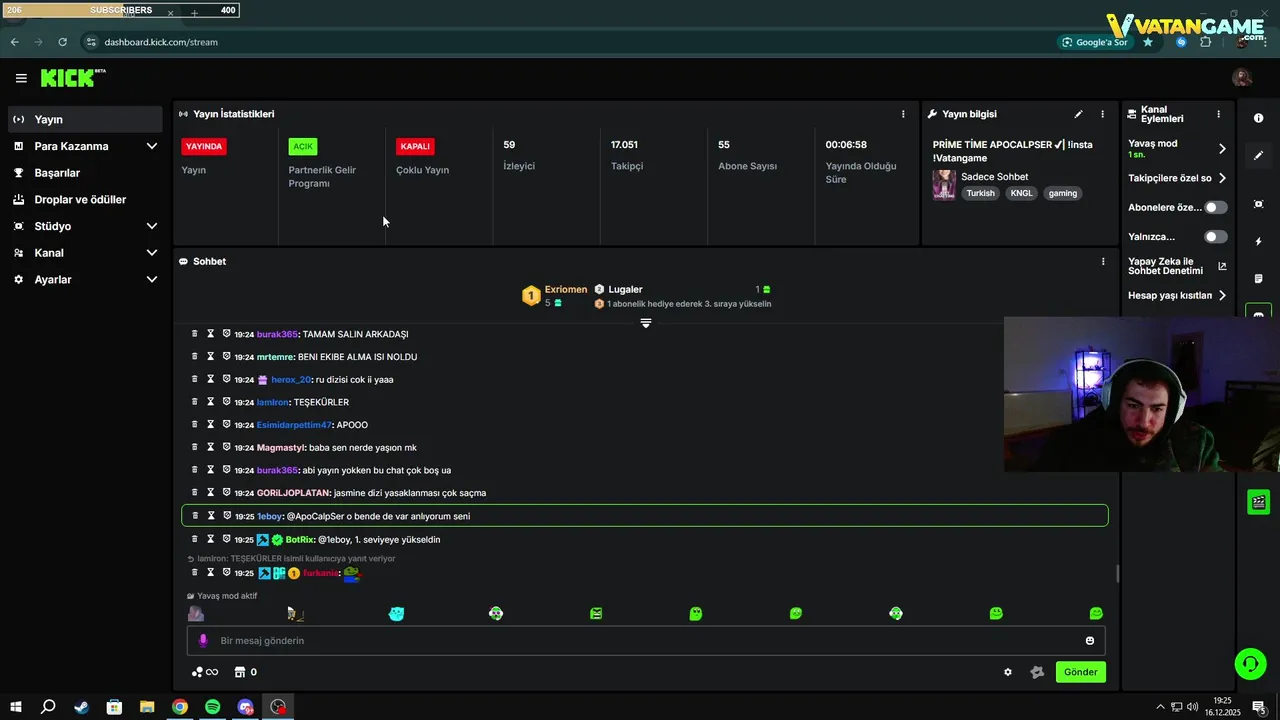
Task: Select the pencil icon in the right sidebar
Action: pos(1258,155)
